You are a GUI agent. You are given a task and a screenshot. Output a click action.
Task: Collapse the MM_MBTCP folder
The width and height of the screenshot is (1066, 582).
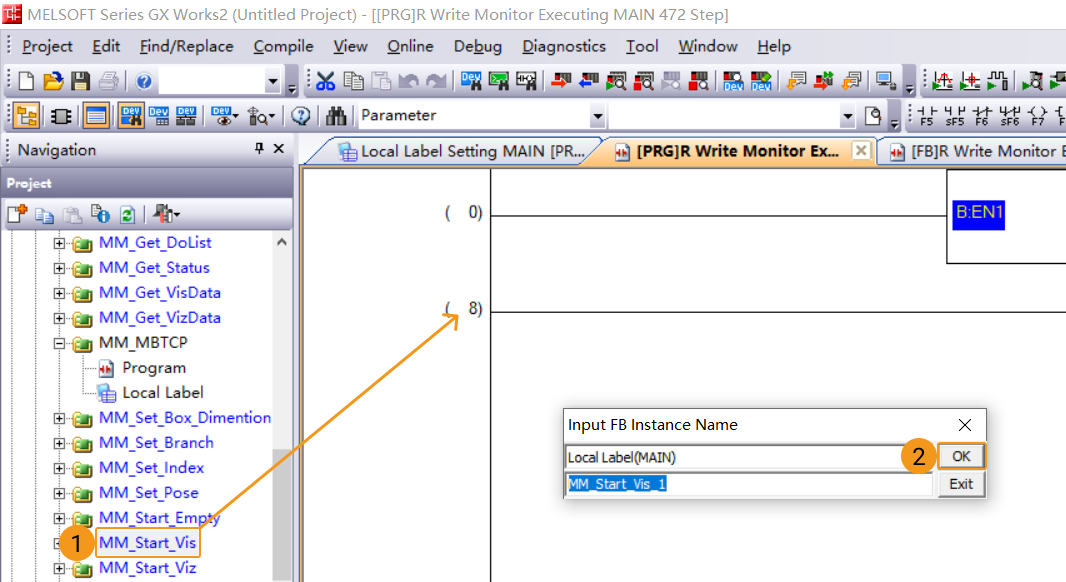point(59,343)
